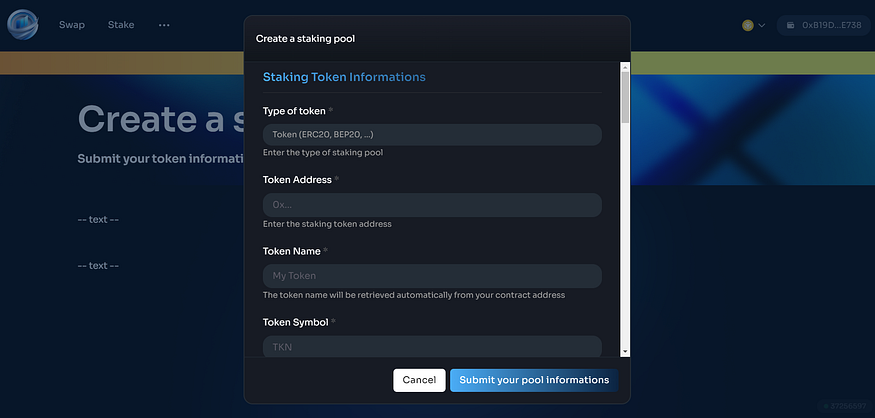The image size is (875, 418).
Task: Click Submit your pool informations button
Action: [534, 380]
